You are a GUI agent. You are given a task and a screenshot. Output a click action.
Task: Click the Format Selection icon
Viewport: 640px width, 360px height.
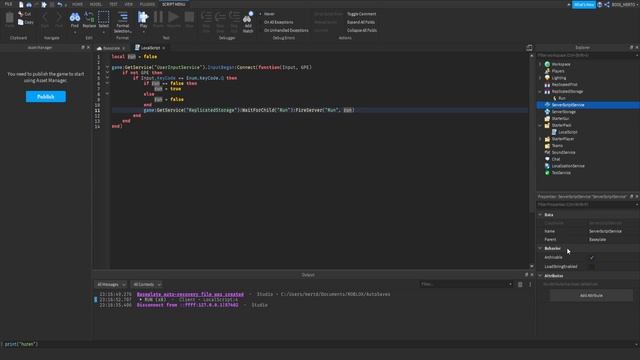click(x=122, y=18)
